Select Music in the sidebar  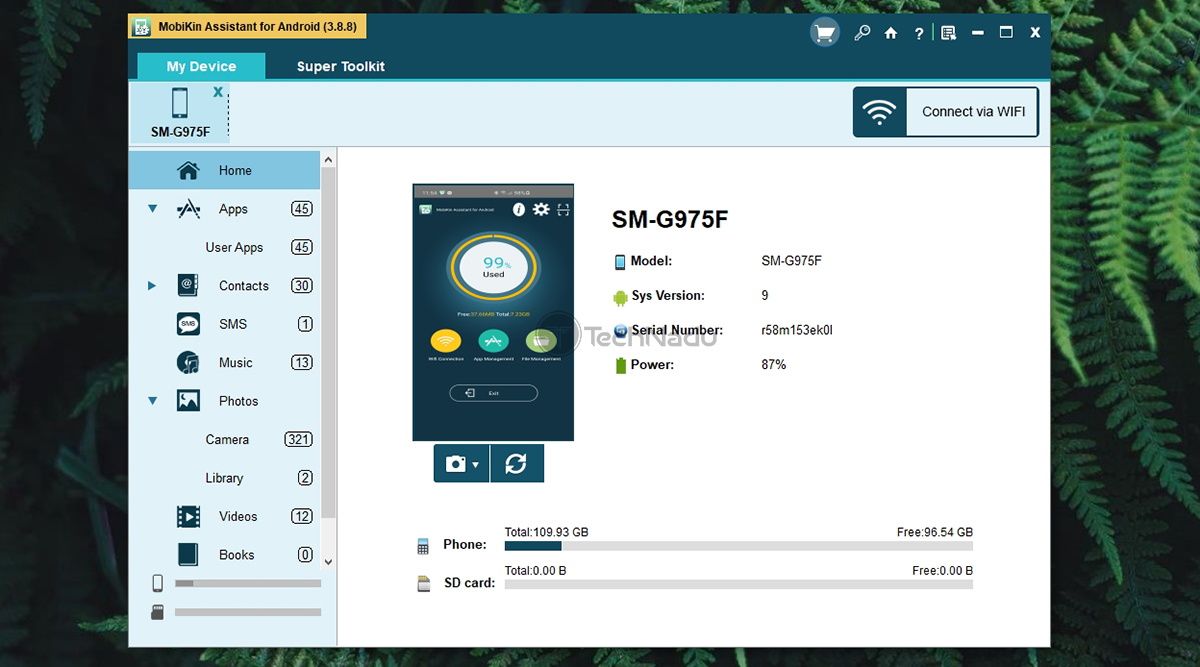[x=224, y=363]
